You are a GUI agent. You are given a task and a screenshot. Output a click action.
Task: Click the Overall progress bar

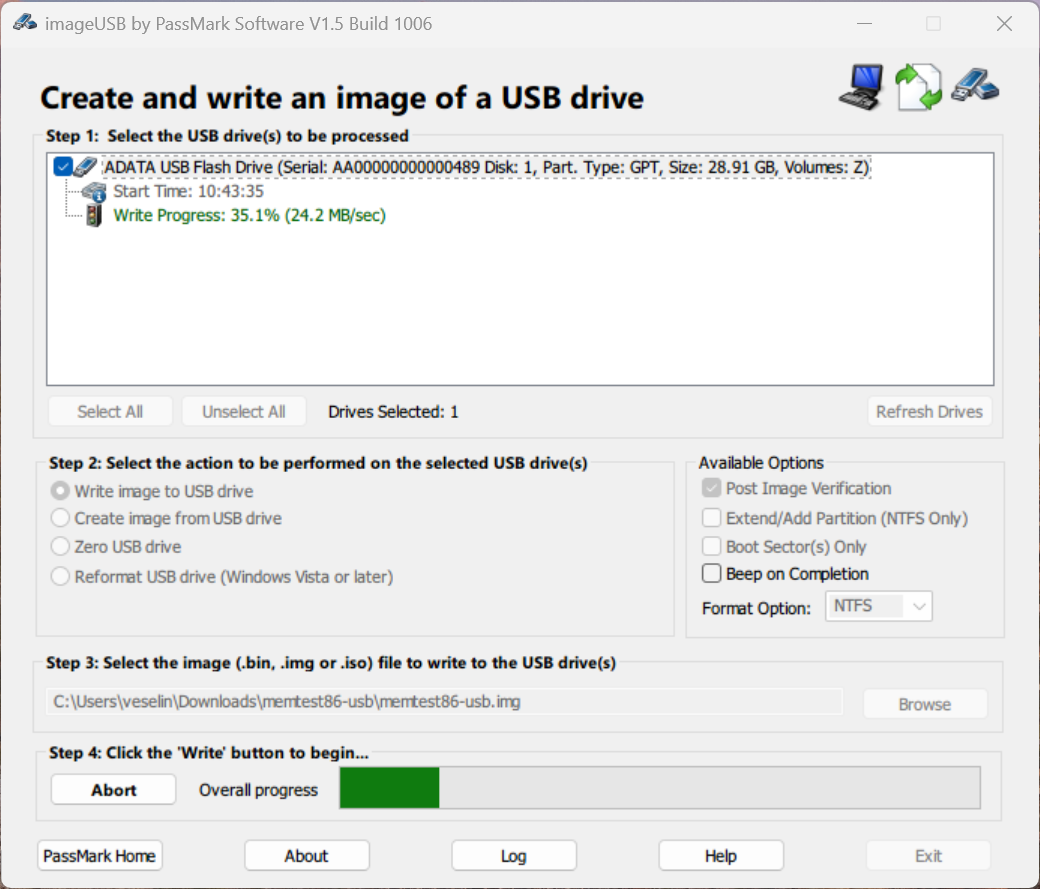(660, 788)
